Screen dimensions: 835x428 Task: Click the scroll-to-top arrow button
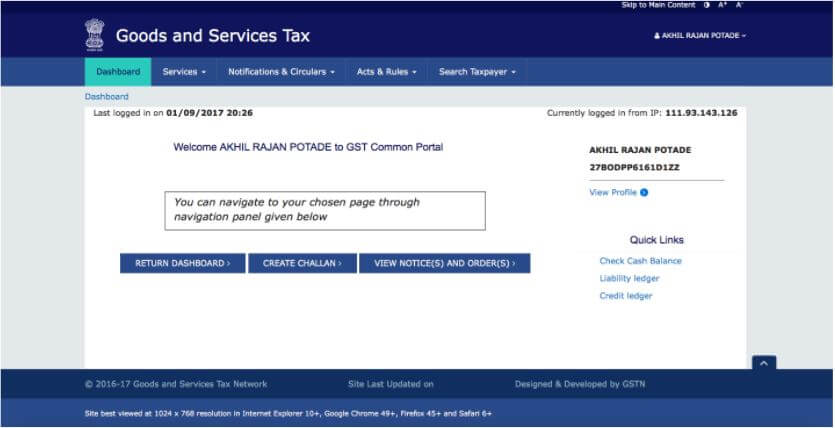pos(764,363)
